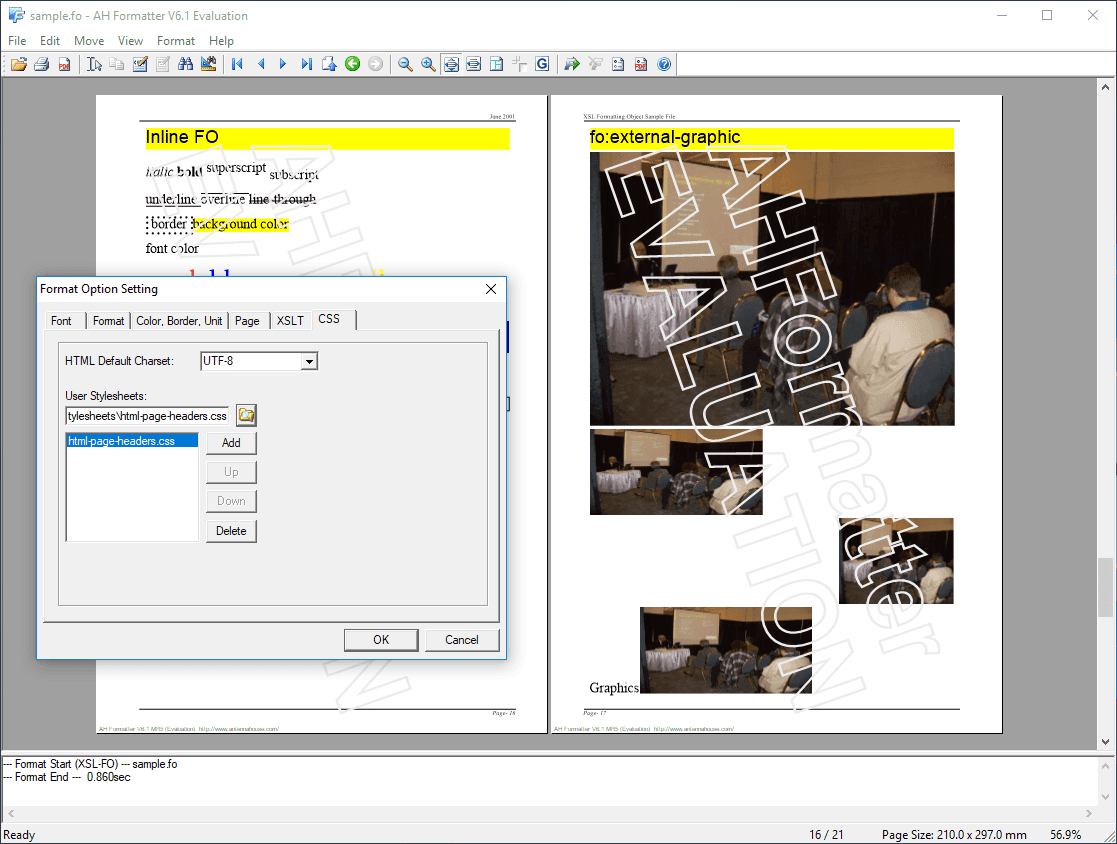
Task: Go to the previous page
Action: [x=261, y=64]
